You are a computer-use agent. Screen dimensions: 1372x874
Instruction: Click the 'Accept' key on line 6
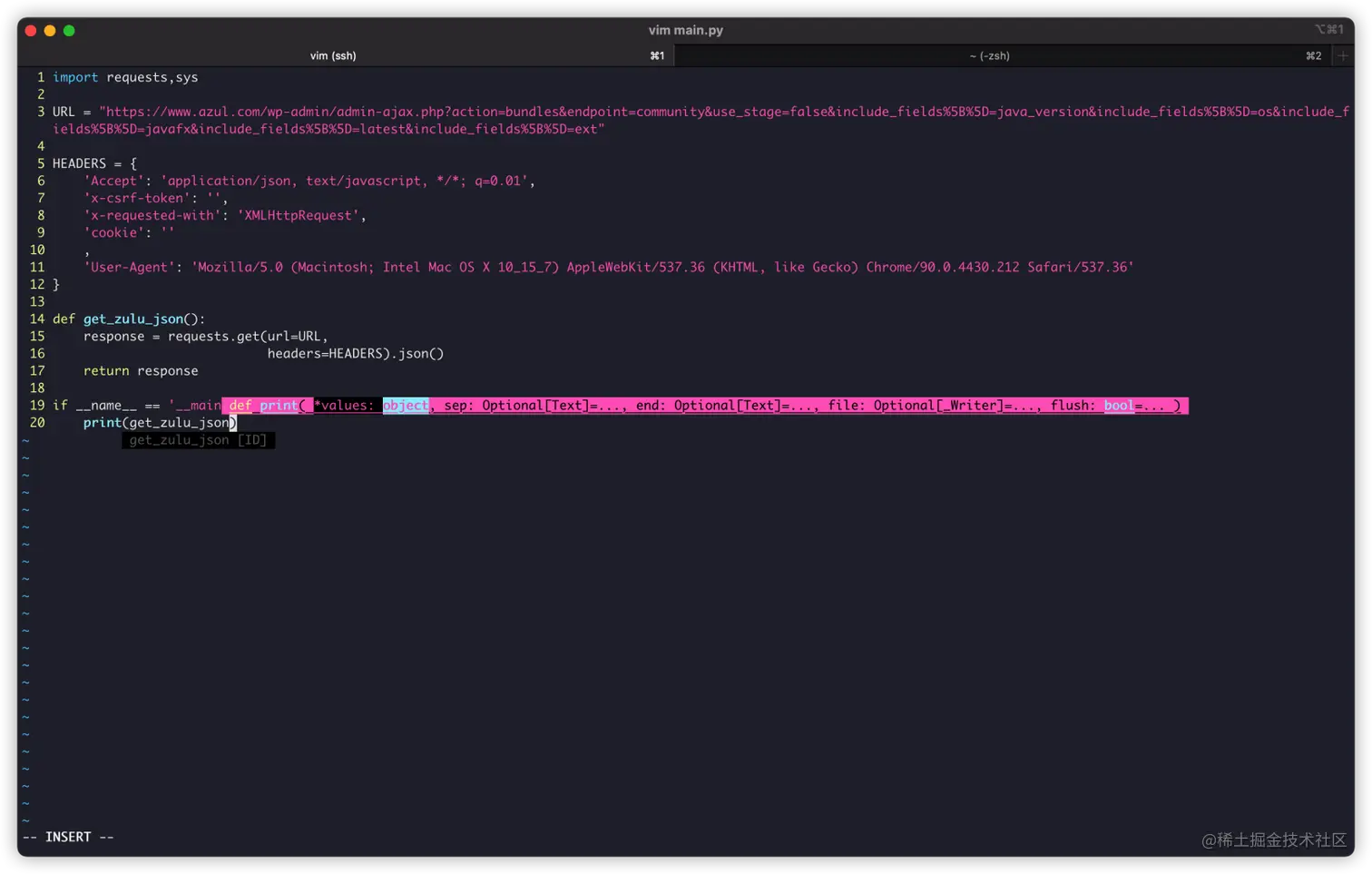114,181
